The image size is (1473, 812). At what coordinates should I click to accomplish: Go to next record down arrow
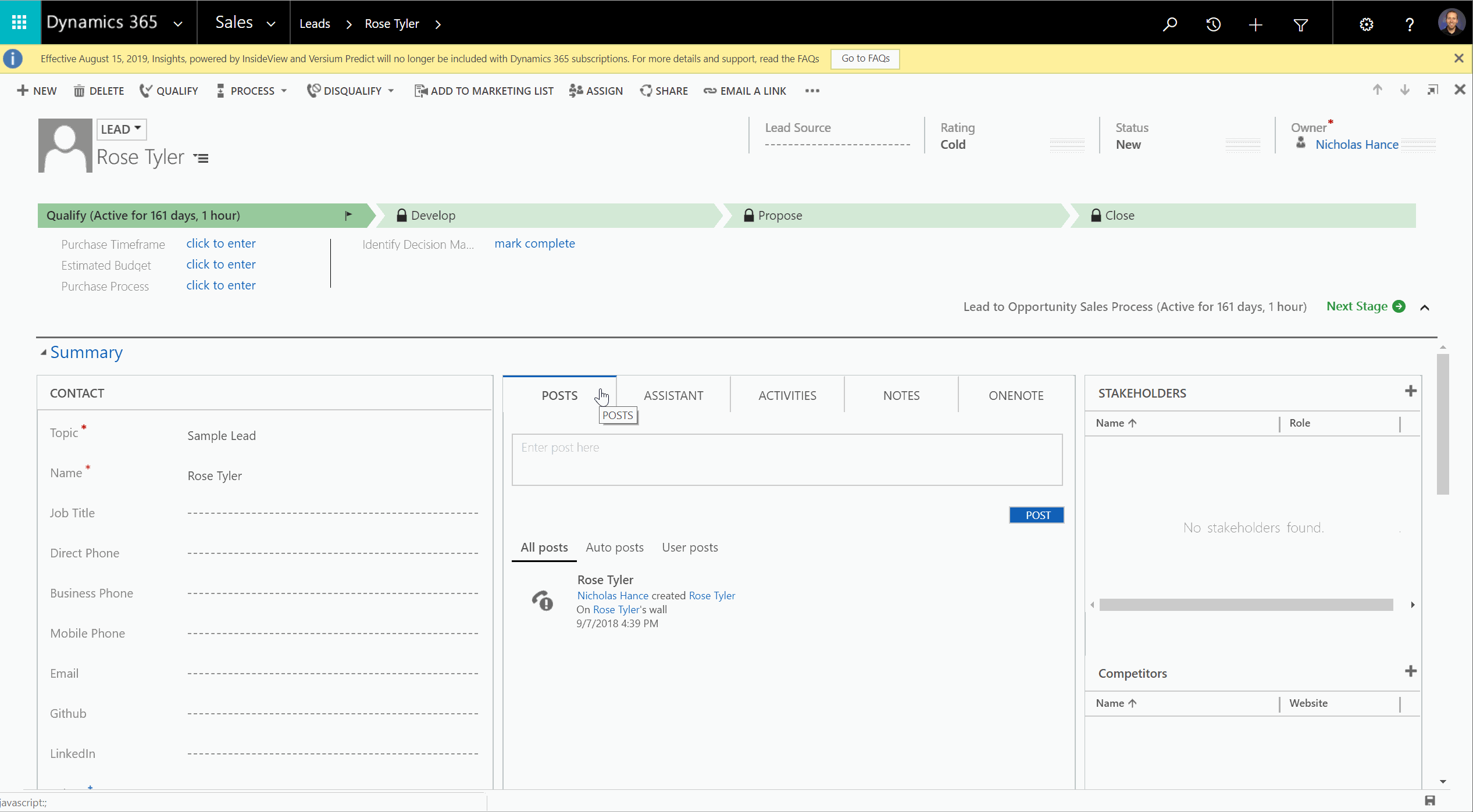[x=1404, y=90]
